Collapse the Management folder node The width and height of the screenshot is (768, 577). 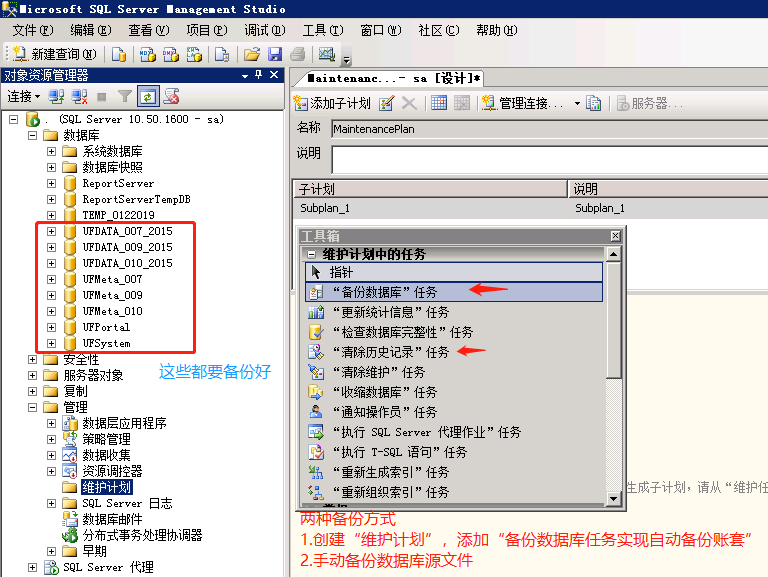(x=32, y=408)
